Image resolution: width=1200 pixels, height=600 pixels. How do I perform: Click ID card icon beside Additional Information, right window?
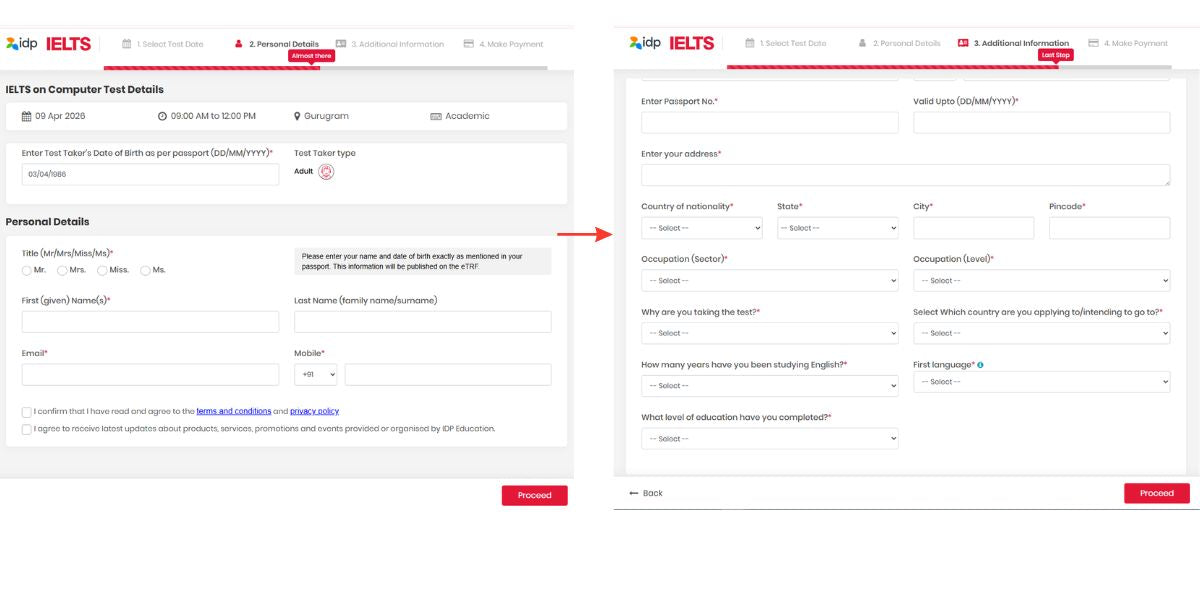pos(963,43)
